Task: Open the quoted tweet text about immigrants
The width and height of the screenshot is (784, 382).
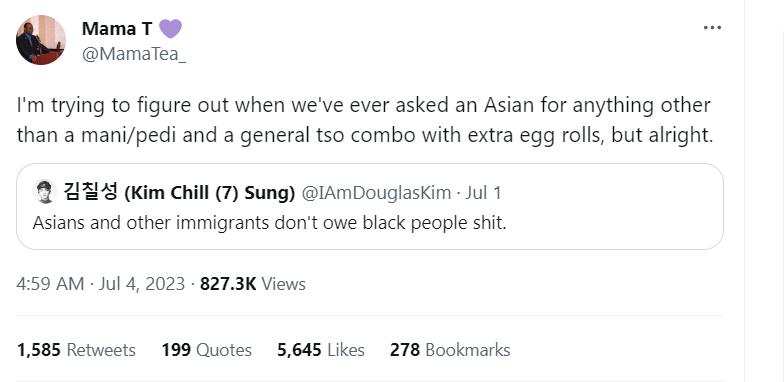Action: (x=270, y=222)
